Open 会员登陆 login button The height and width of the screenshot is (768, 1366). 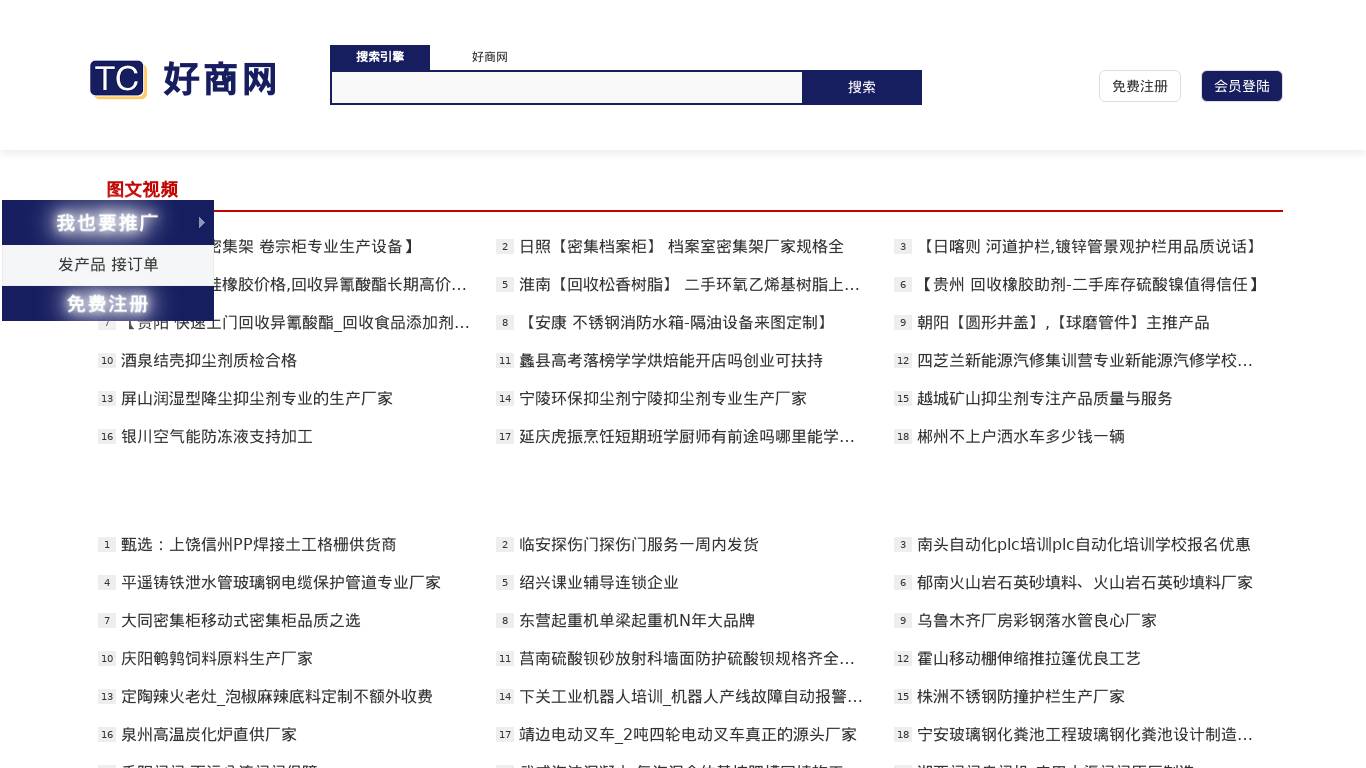click(x=1242, y=86)
